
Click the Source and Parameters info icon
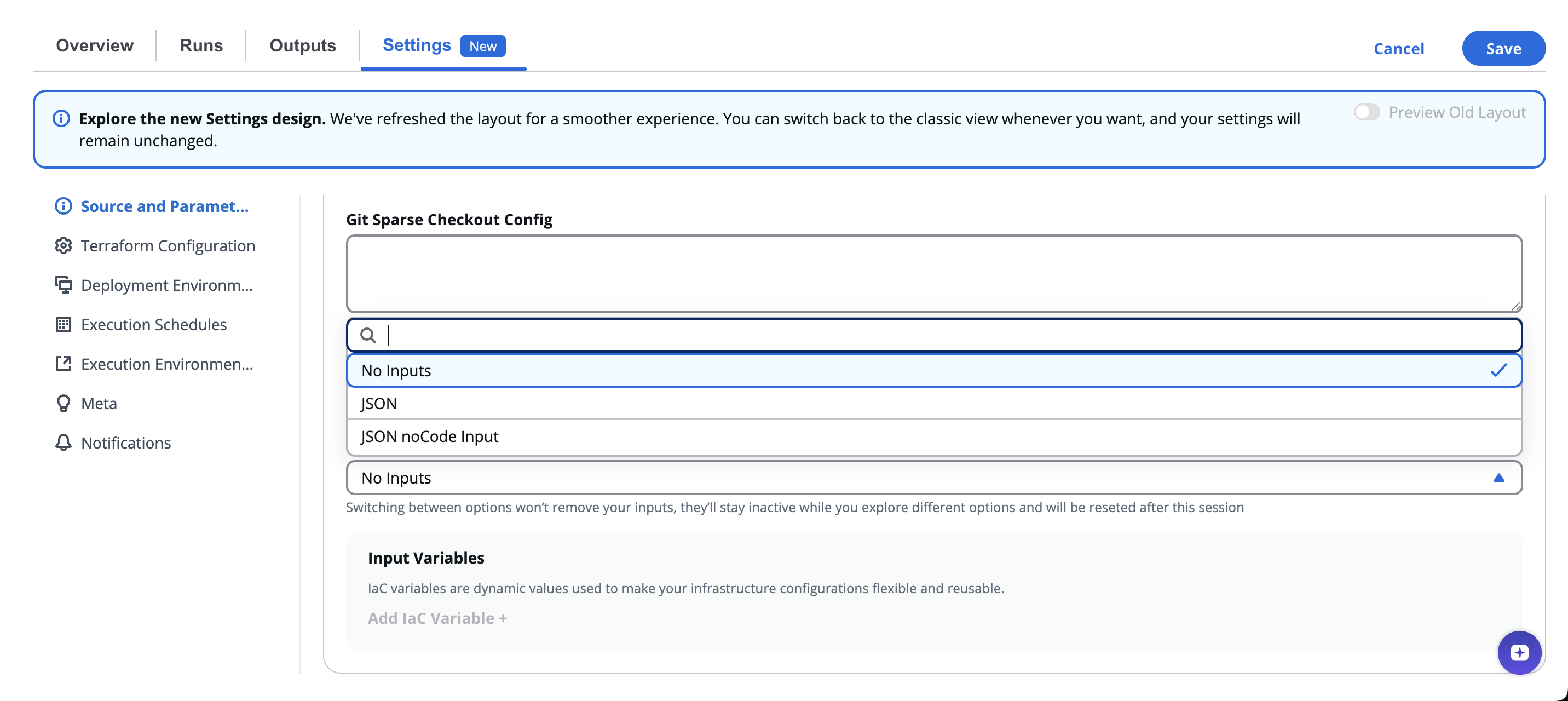(x=64, y=206)
